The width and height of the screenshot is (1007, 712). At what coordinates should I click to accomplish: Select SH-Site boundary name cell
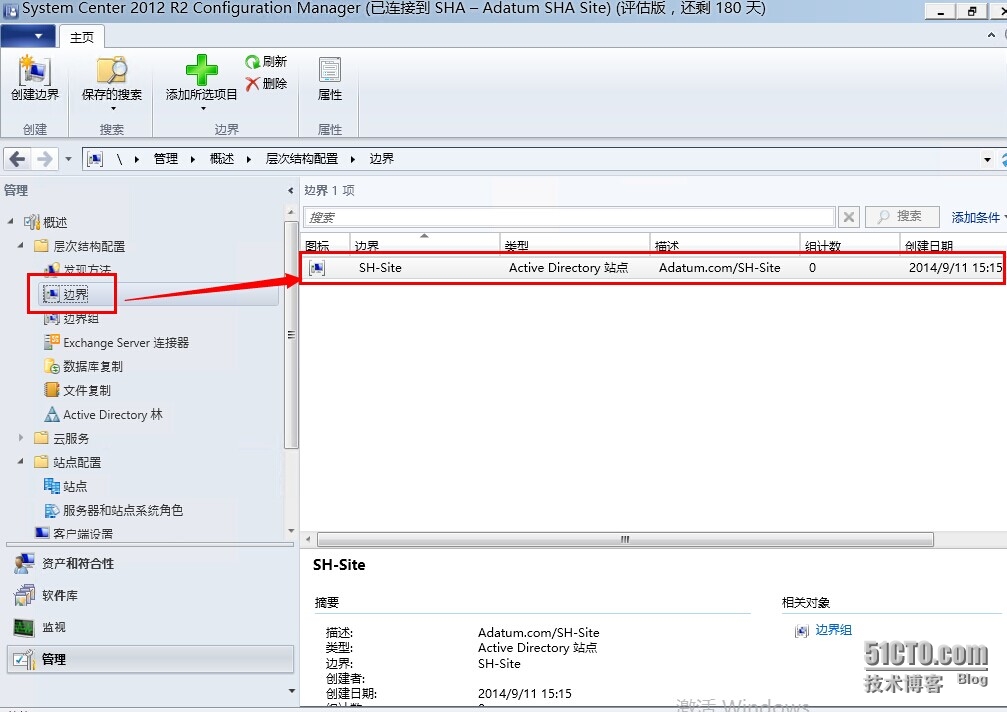coord(380,268)
